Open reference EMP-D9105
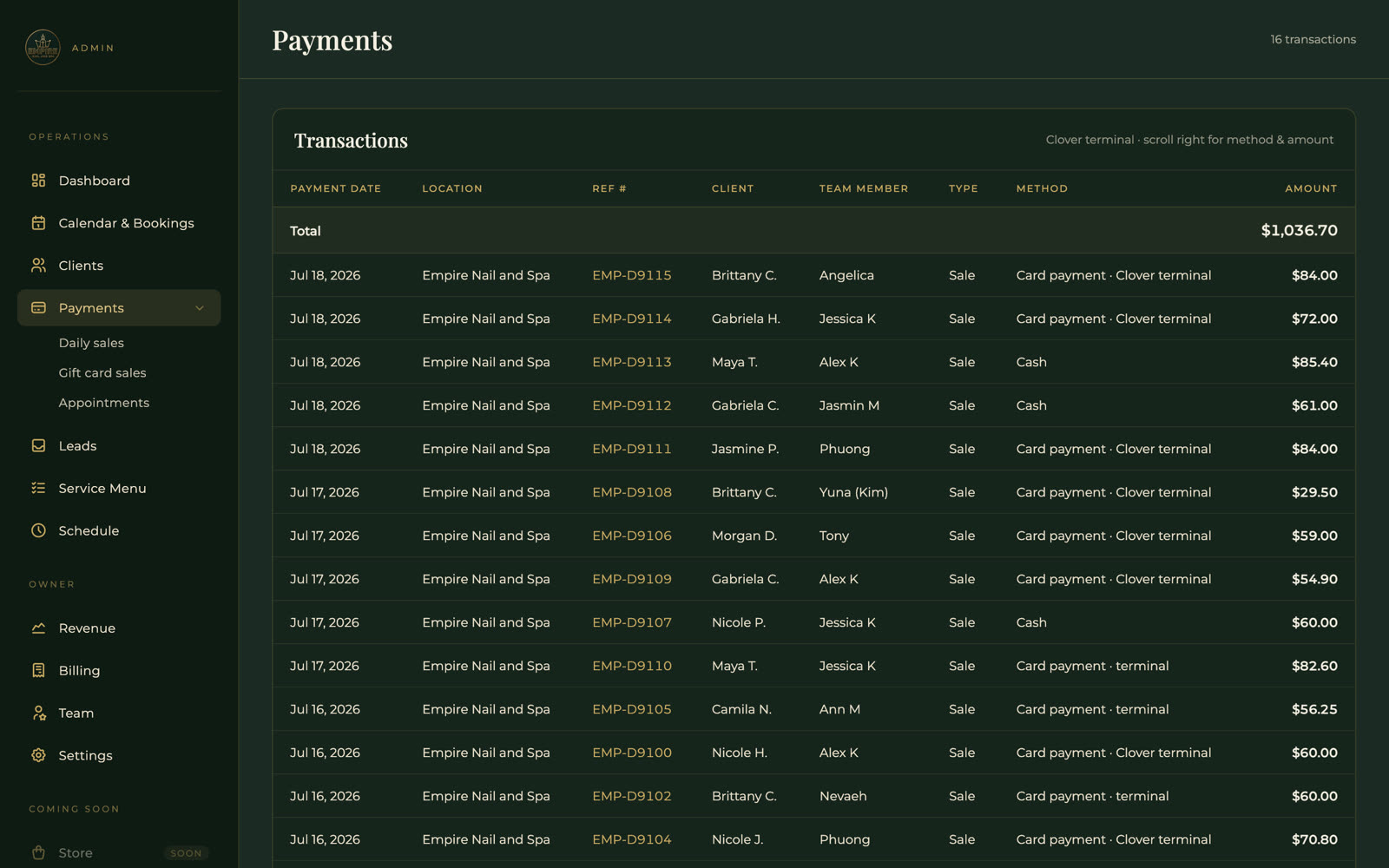 pos(632,709)
